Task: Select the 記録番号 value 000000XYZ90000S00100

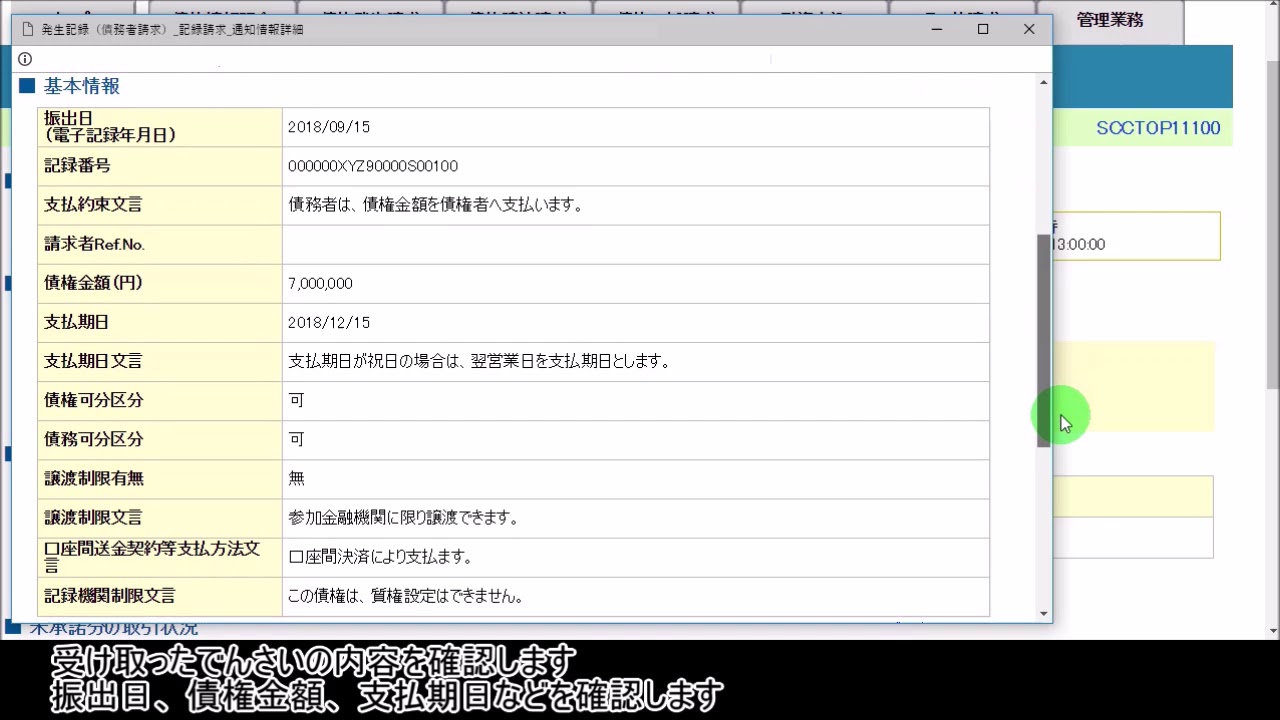Action: click(373, 166)
